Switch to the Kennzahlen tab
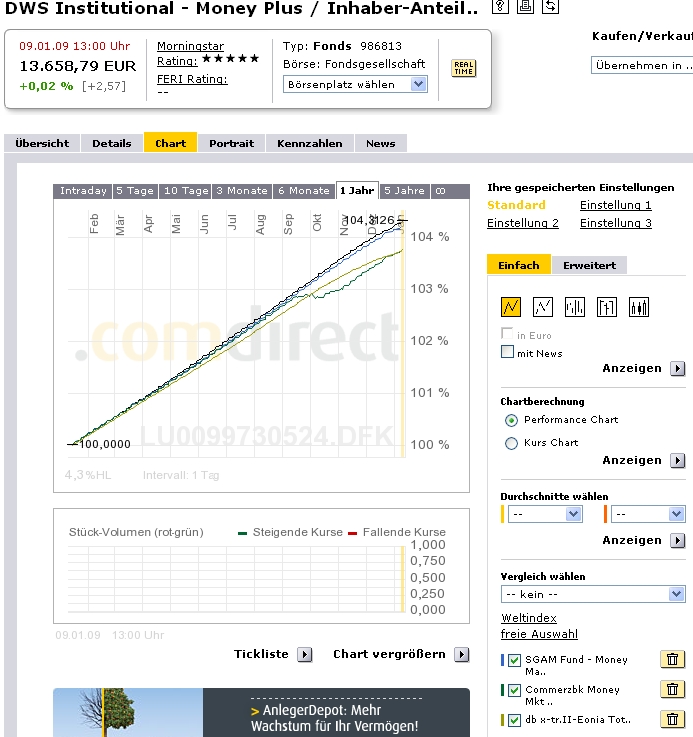Viewport: 693px width, 737px height. coord(309,143)
